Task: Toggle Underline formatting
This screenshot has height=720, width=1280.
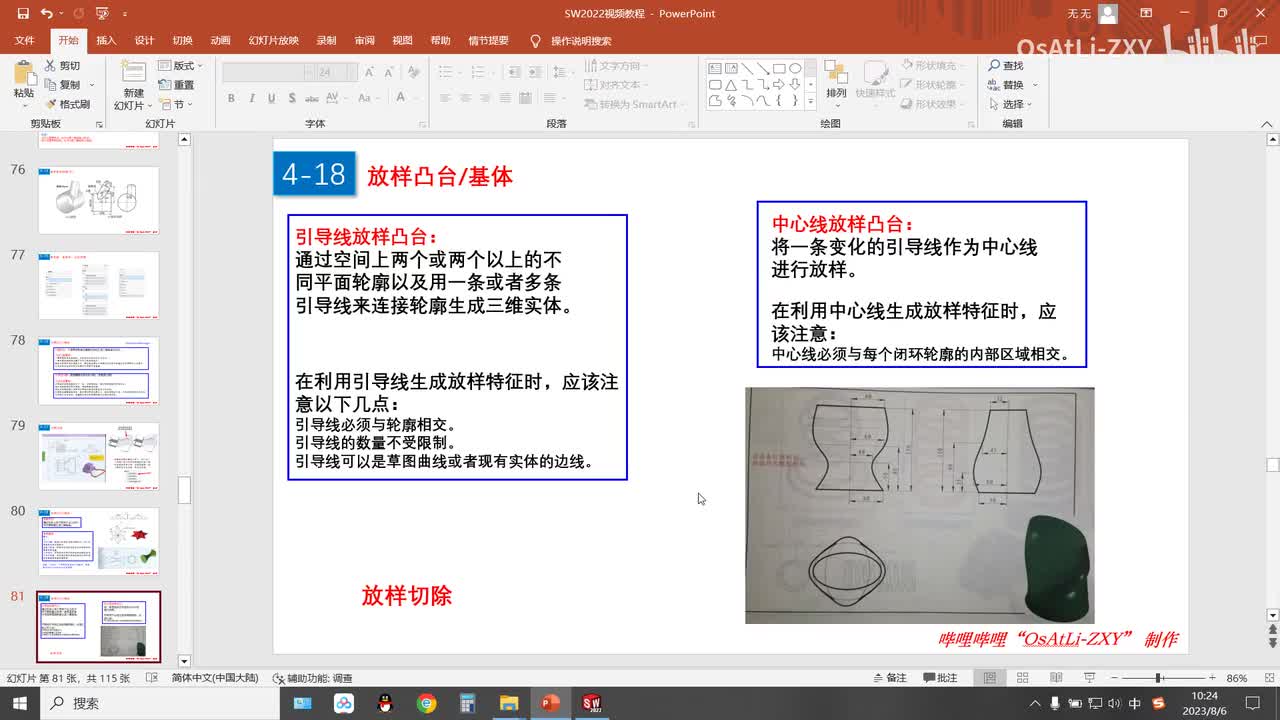Action: tap(270, 98)
